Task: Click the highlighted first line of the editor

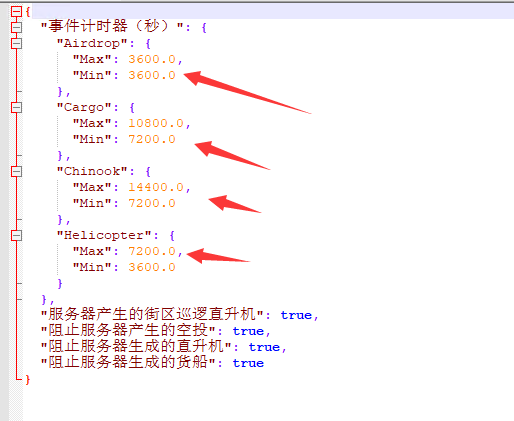Action: (273, 12)
